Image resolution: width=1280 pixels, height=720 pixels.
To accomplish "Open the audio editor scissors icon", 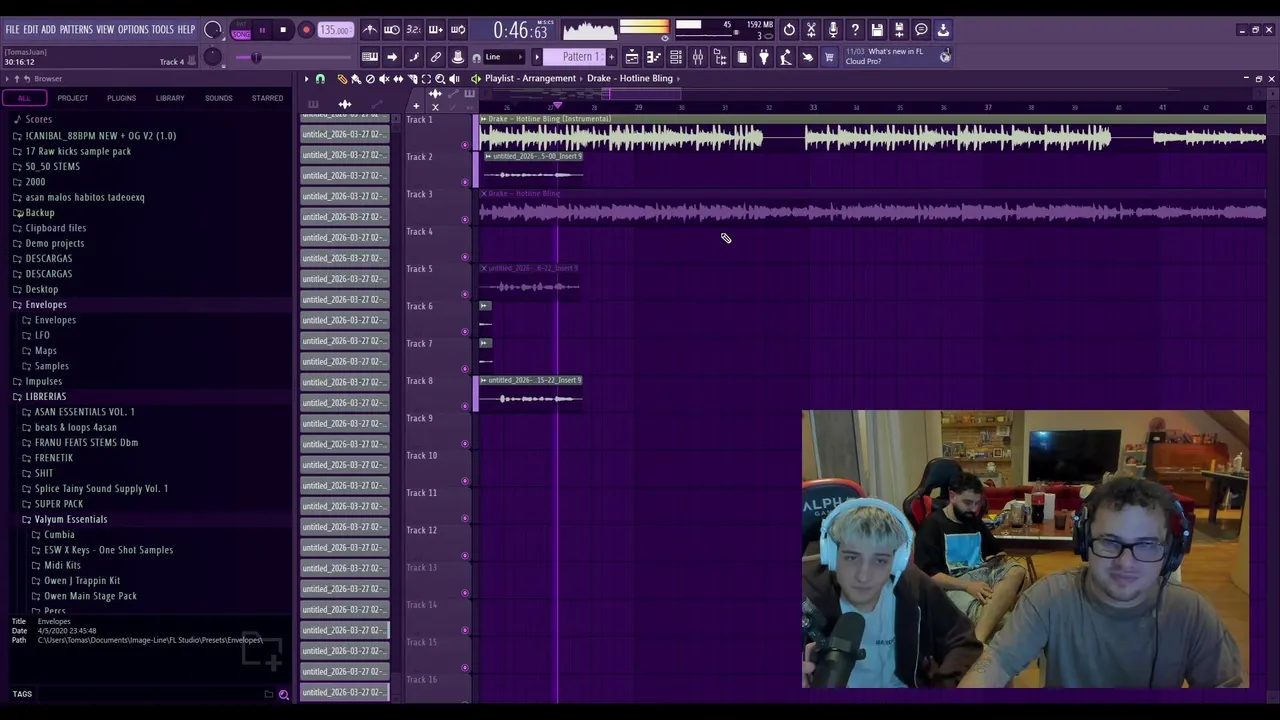I will point(811,30).
